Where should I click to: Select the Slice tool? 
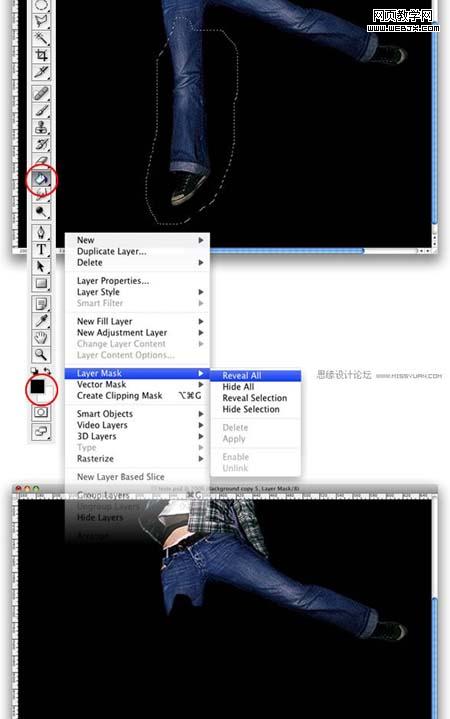[41, 72]
